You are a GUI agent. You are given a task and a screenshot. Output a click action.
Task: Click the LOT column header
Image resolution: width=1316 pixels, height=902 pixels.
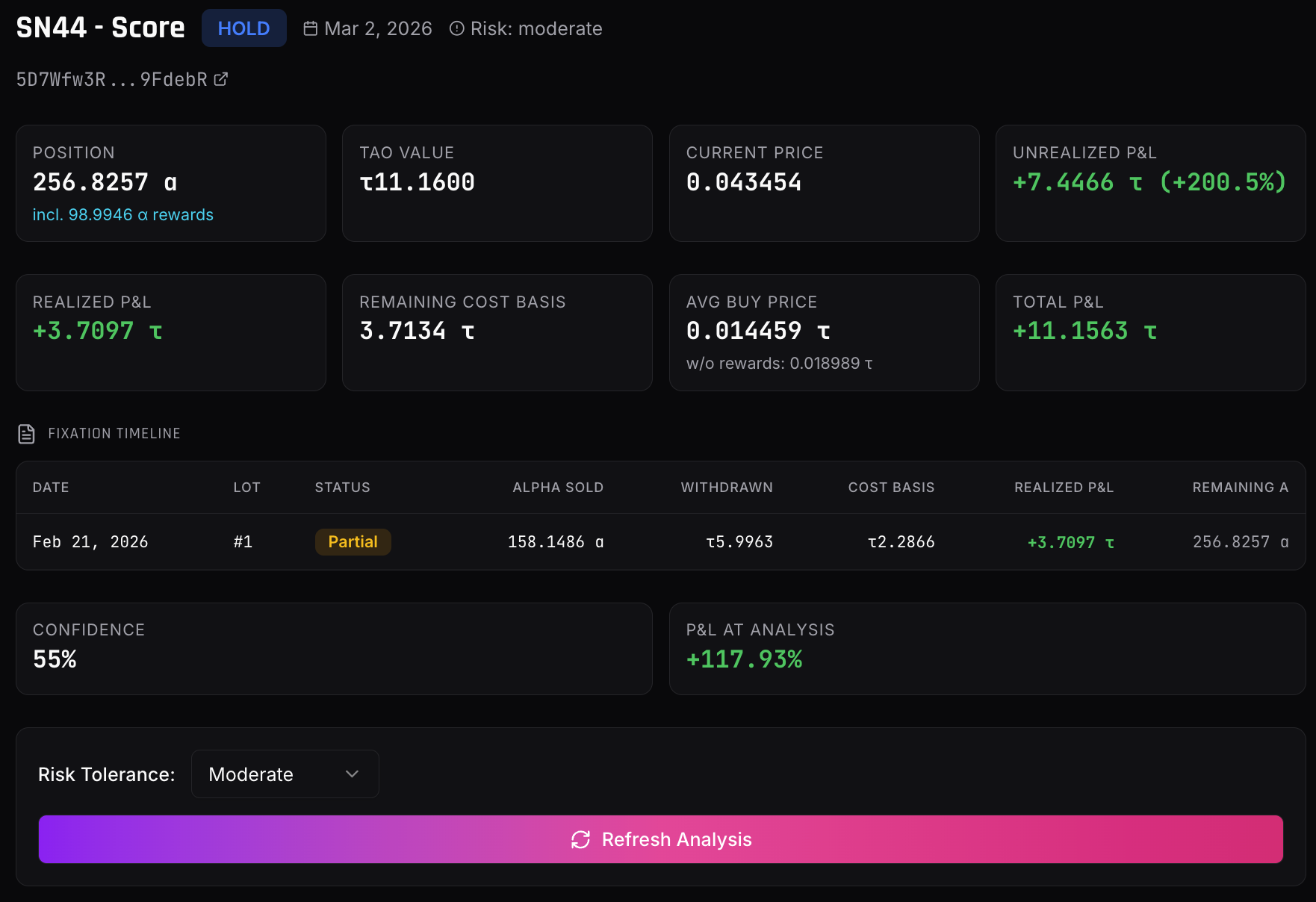point(246,488)
